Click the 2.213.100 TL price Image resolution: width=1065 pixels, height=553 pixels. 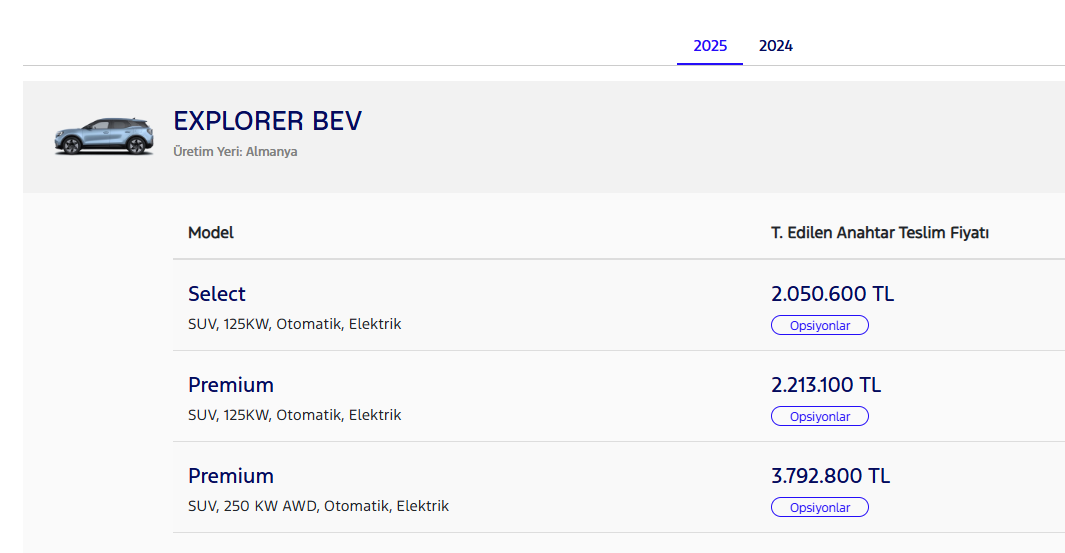[x=825, y=385]
